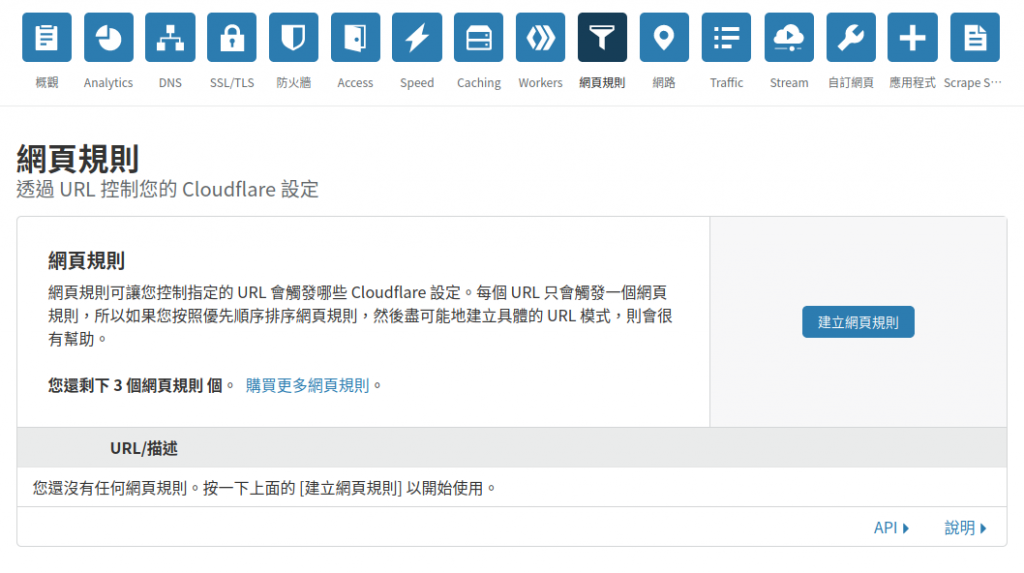Open the Workers icon
Screen dimensions: 1024x573
tap(540, 37)
